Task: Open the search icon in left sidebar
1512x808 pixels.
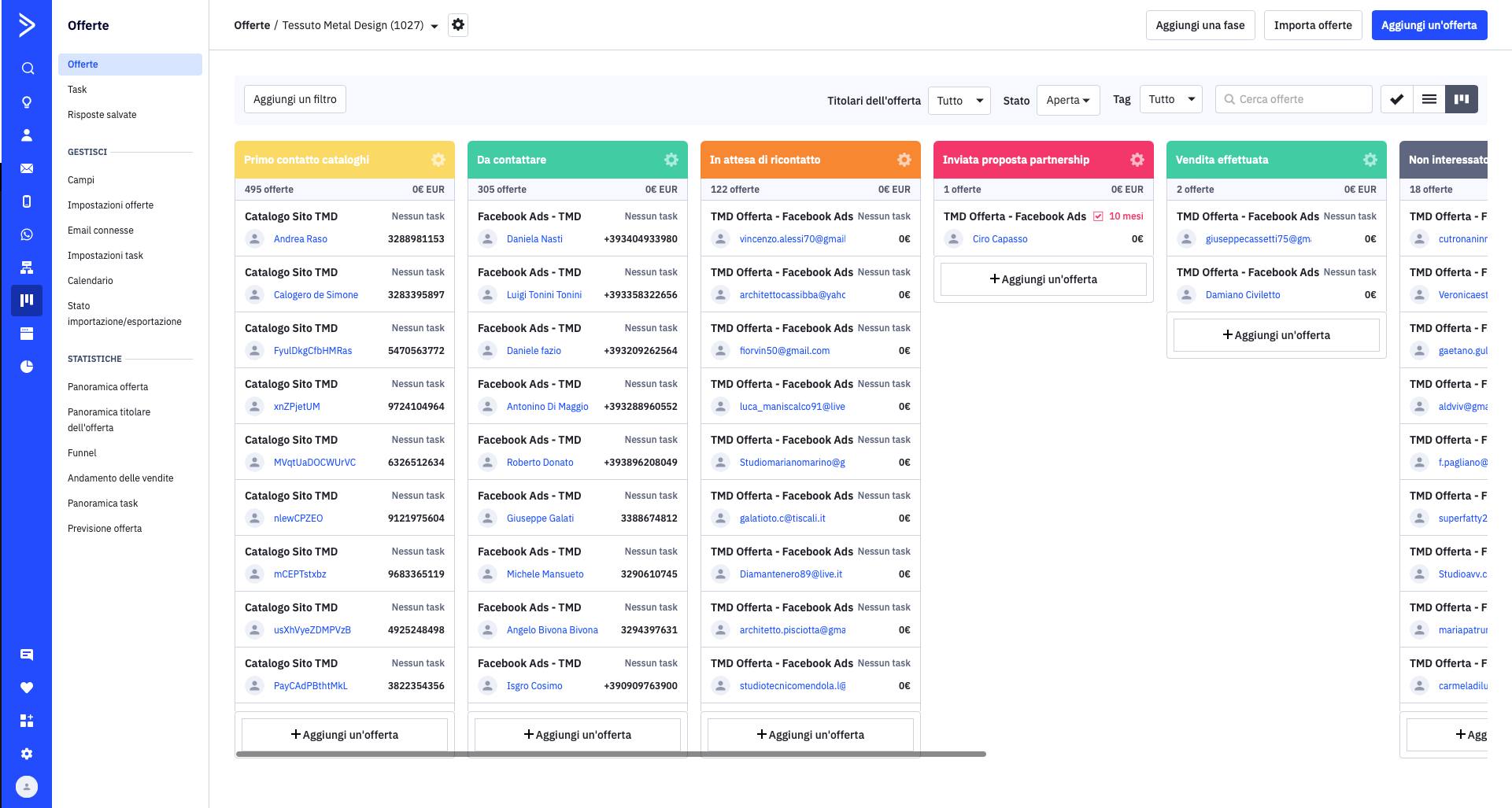Action: click(x=27, y=68)
